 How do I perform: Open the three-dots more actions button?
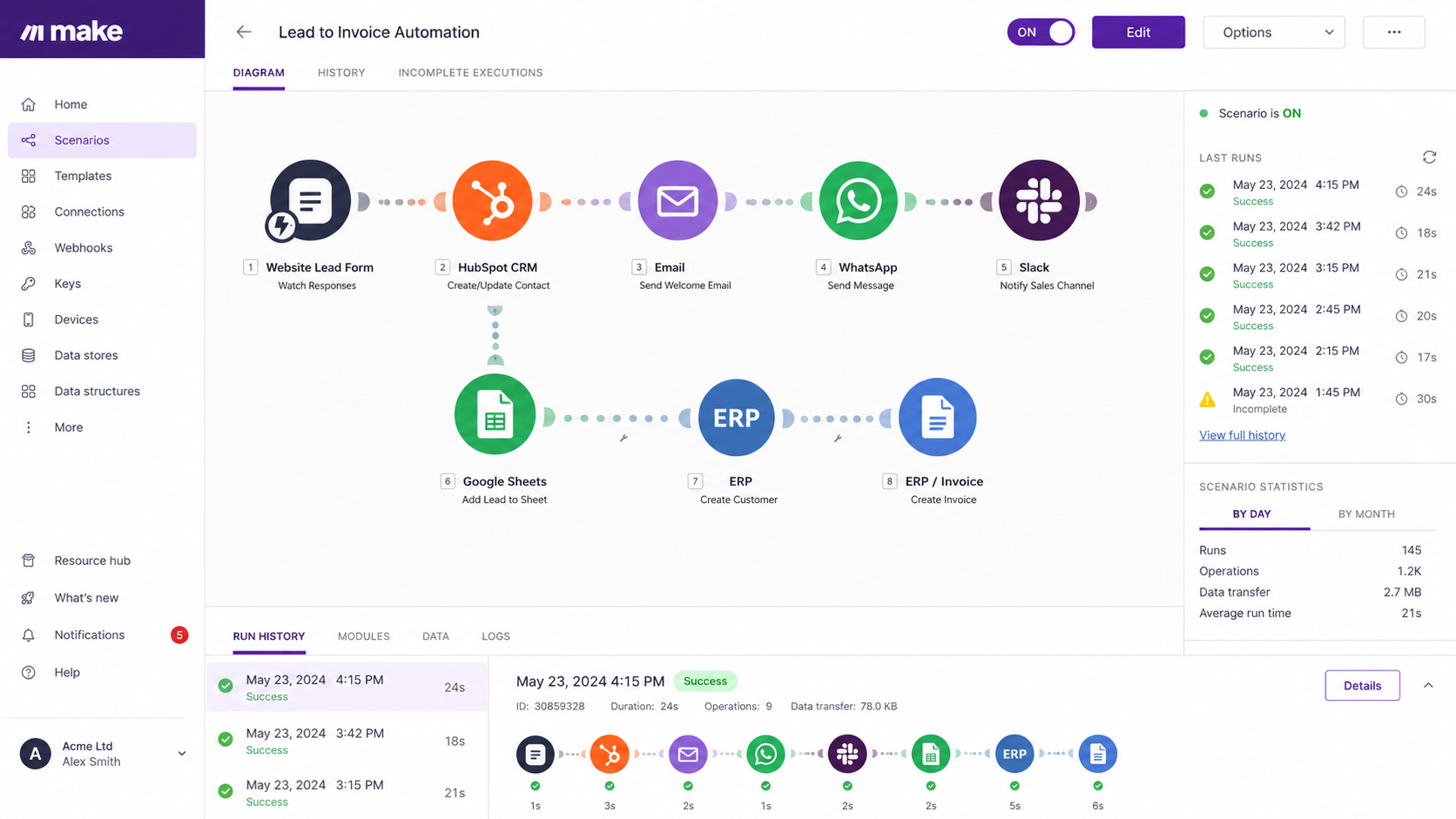(x=1394, y=32)
